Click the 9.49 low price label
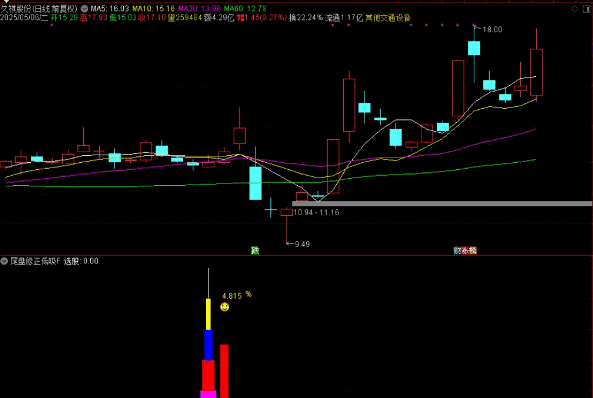593x398 pixels. pyautogui.click(x=302, y=244)
